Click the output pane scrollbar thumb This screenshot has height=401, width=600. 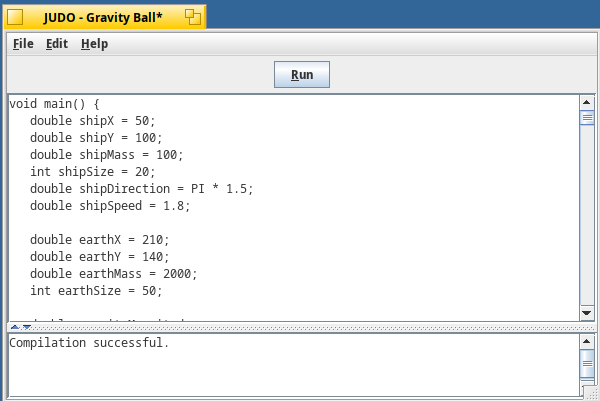(x=587, y=364)
